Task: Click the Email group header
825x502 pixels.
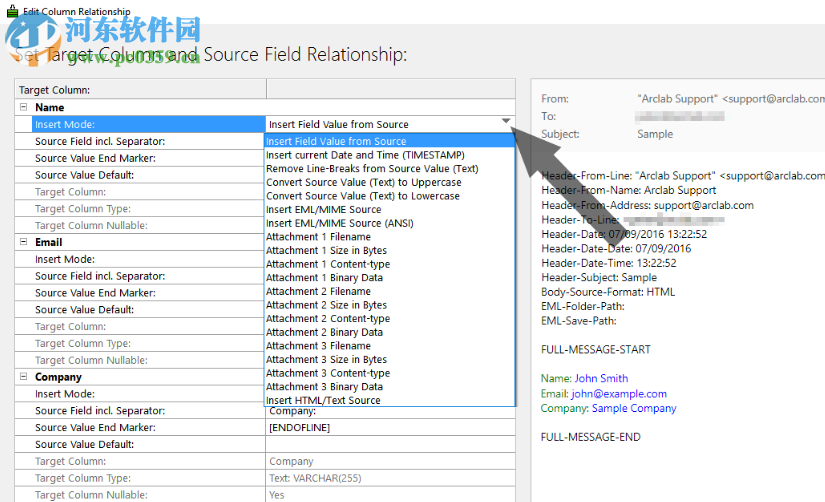Action: point(48,242)
